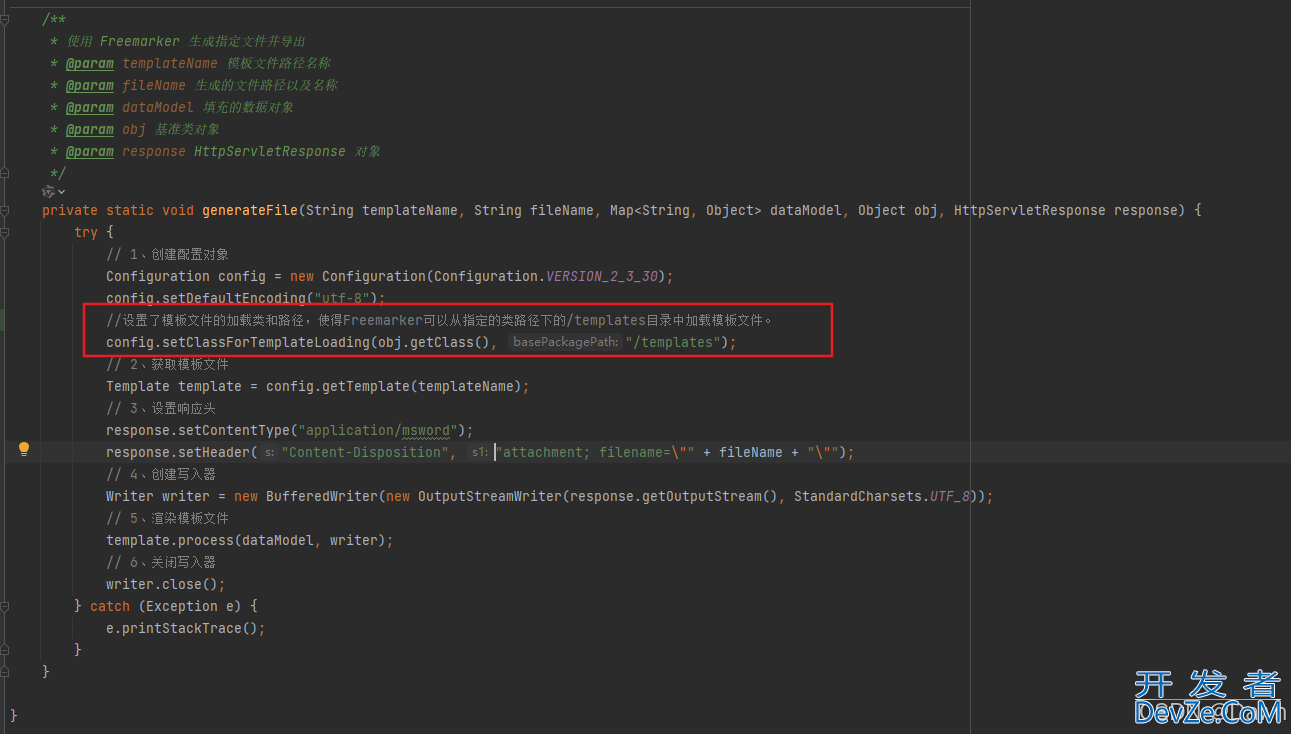Click the comment '// 3、设置响应头'
The width and height of the screenshot is (1291, 734).
click(x=161, y=408)
